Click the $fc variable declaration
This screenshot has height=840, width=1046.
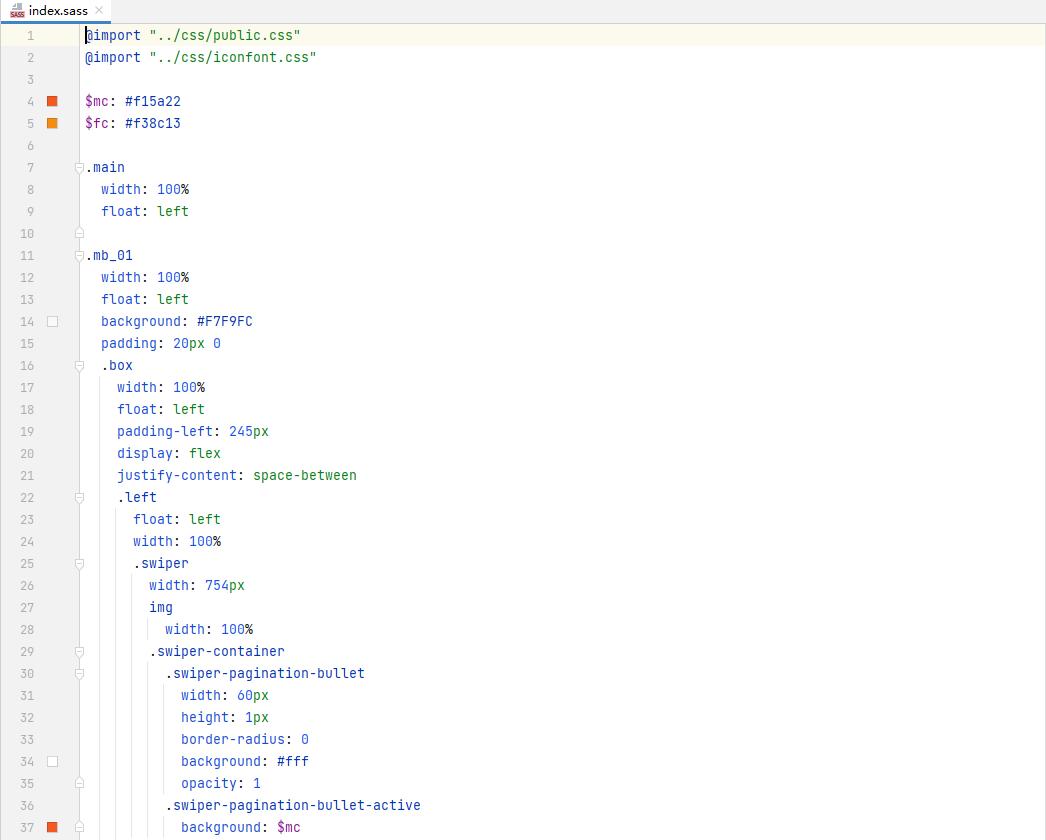97,123
